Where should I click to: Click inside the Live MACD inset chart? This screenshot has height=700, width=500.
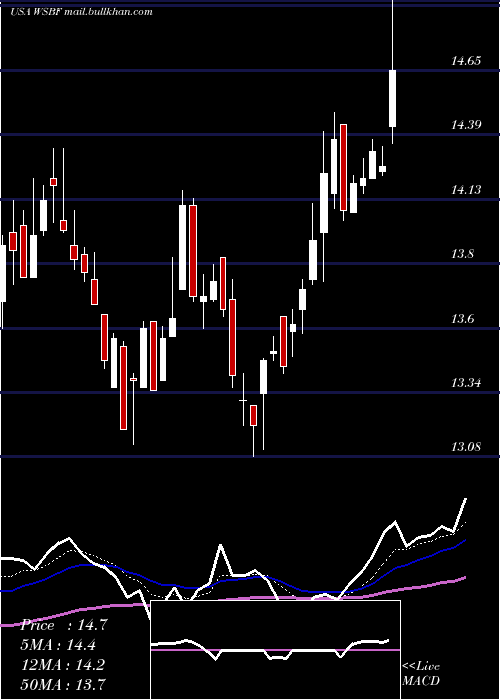(x=275, y=650)
